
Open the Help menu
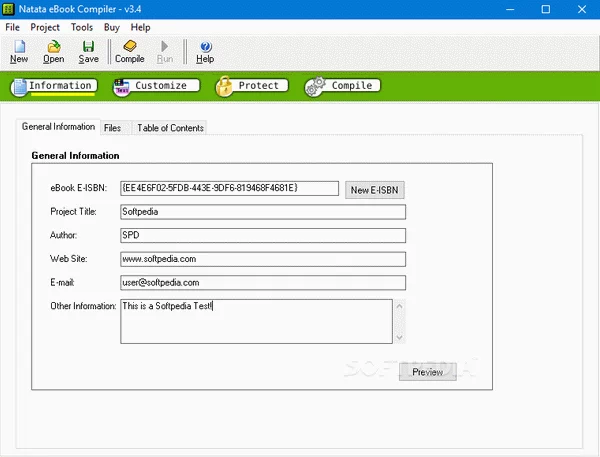(140, 28)
